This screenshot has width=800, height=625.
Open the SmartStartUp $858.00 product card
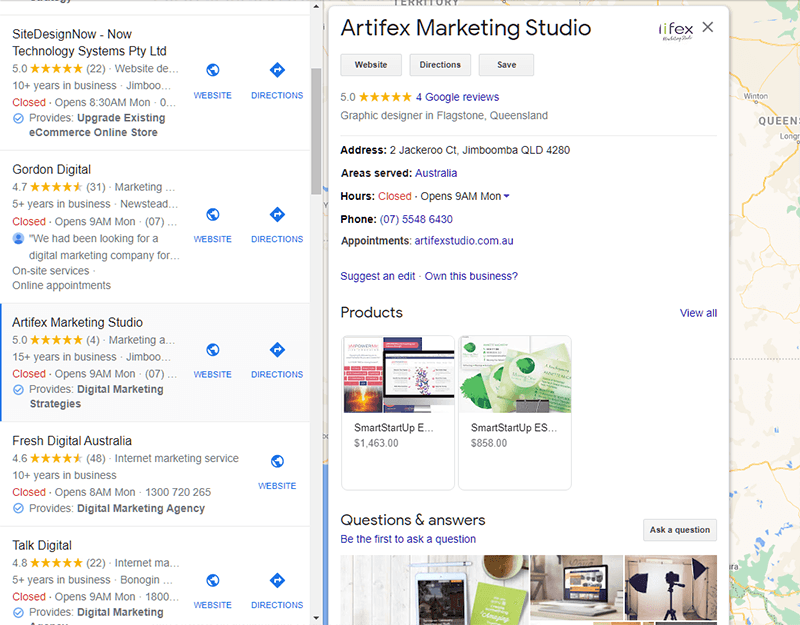tap(515, 413)
